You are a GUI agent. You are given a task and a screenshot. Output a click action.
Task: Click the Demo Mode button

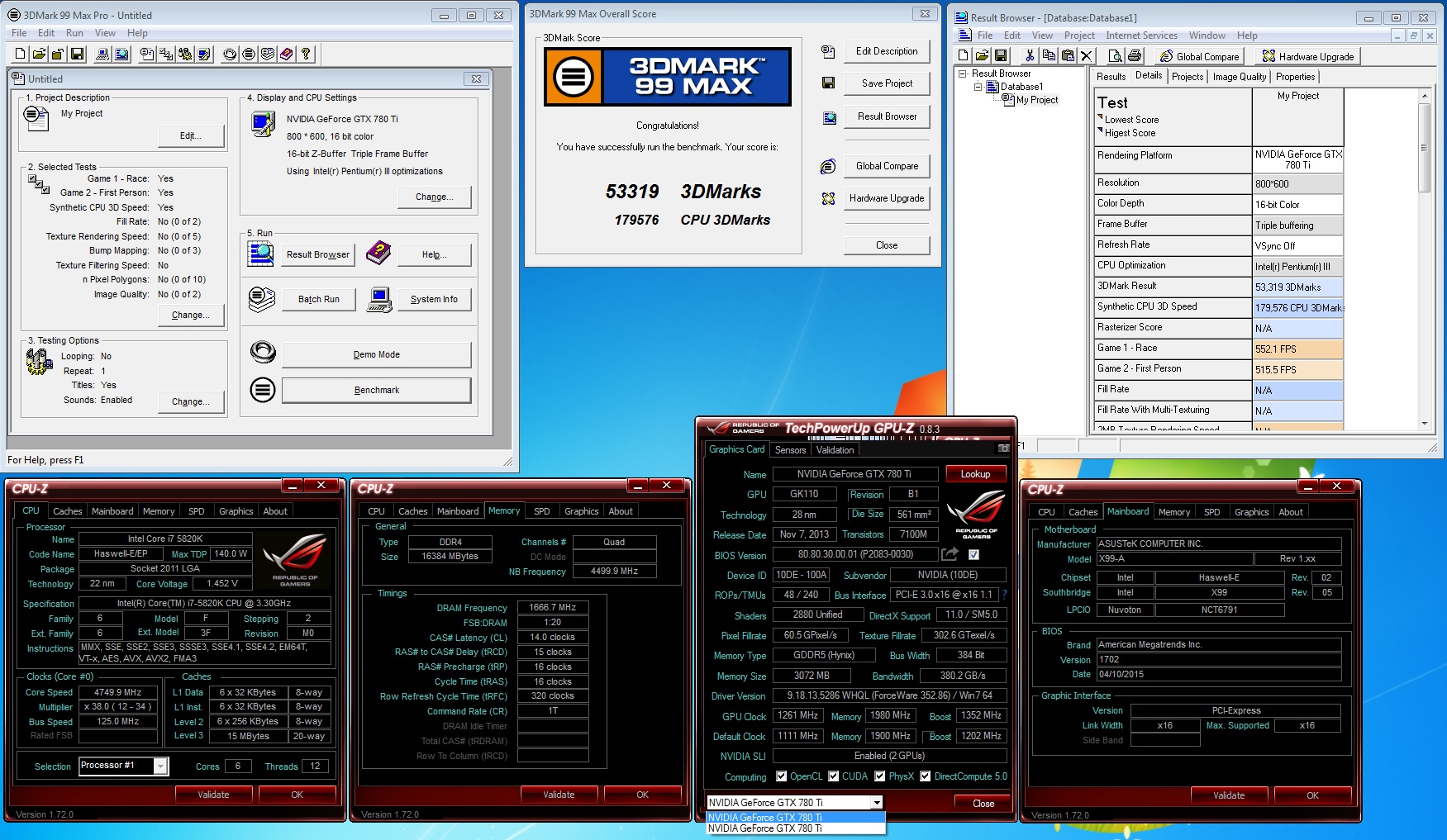point(377,354)
